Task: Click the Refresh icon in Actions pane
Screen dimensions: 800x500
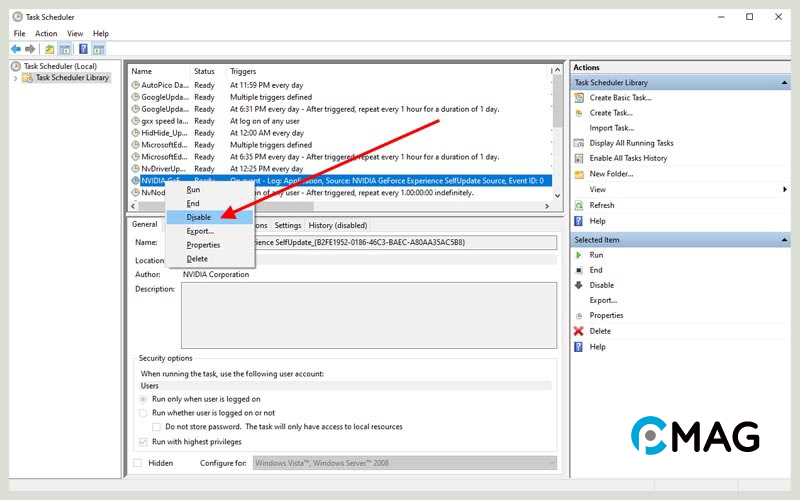Action: [579, 205]
